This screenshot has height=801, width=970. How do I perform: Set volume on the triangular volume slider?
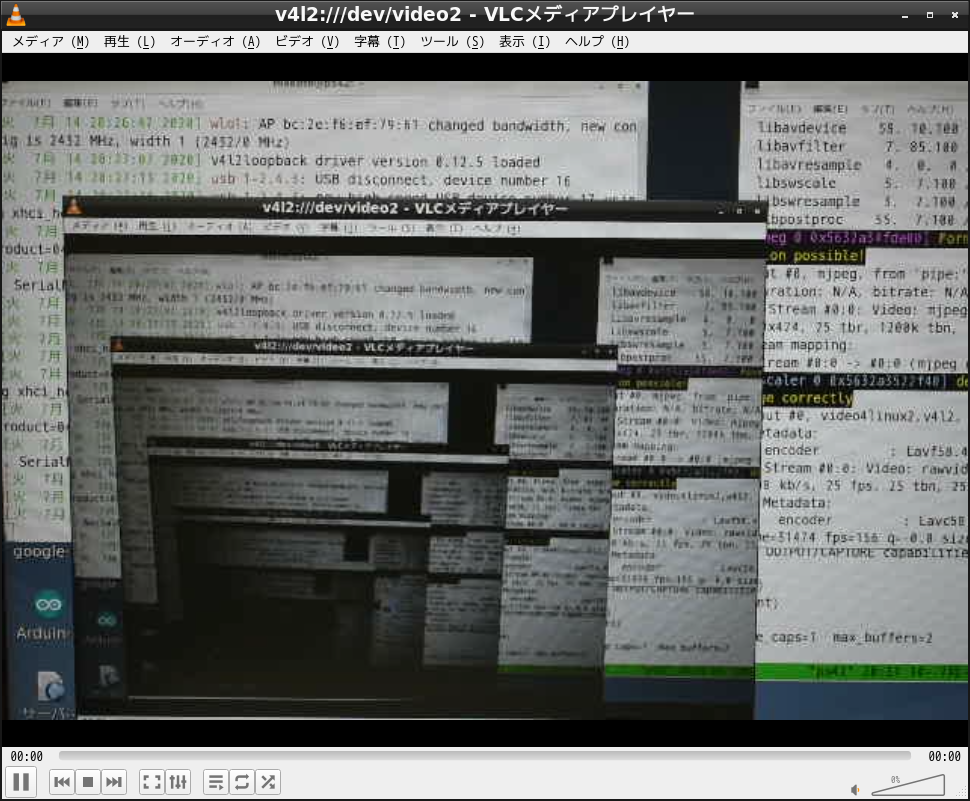908,786
